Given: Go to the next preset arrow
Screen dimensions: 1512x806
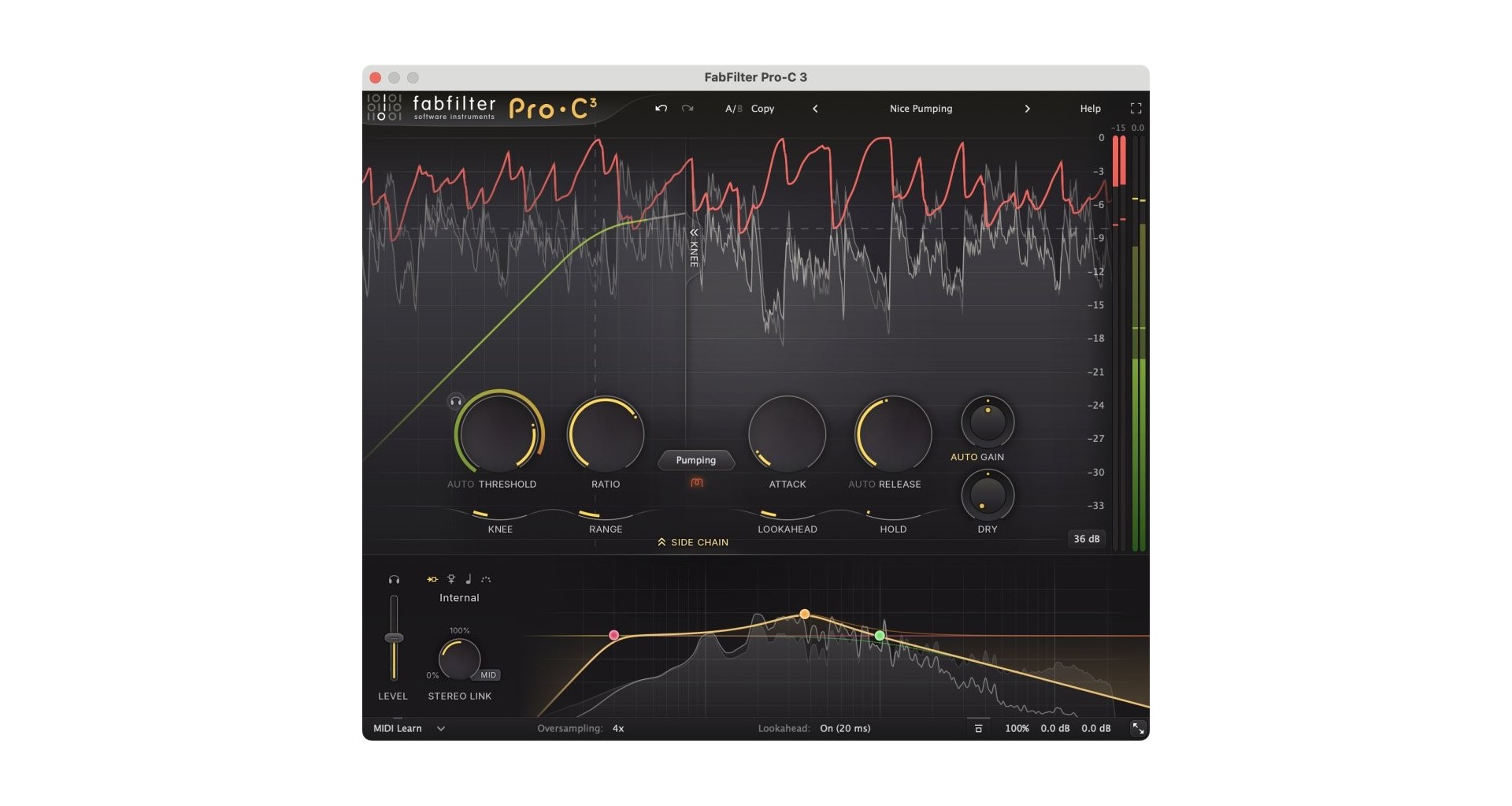Looking at the screenshot, I should point(1027,109).
